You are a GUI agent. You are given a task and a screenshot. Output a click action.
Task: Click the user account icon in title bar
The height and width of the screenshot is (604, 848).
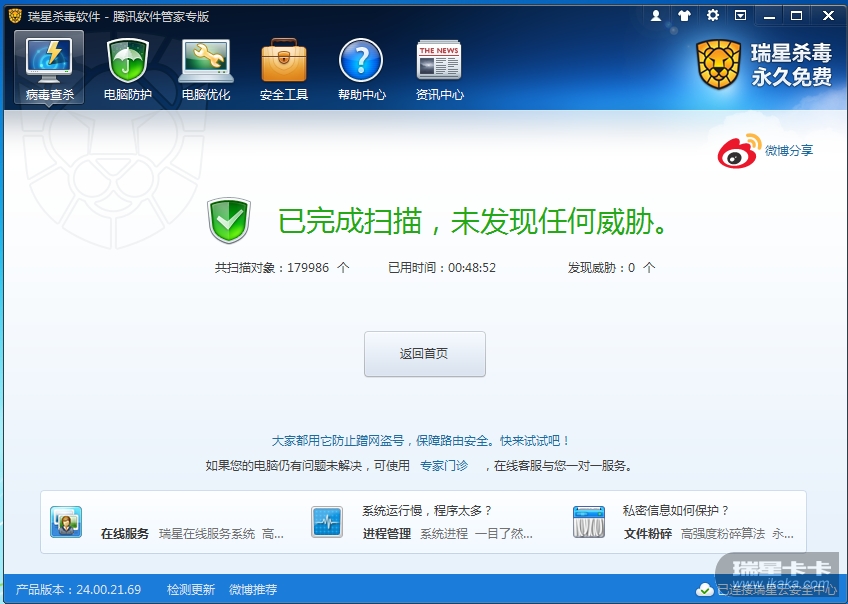[656, 16]
